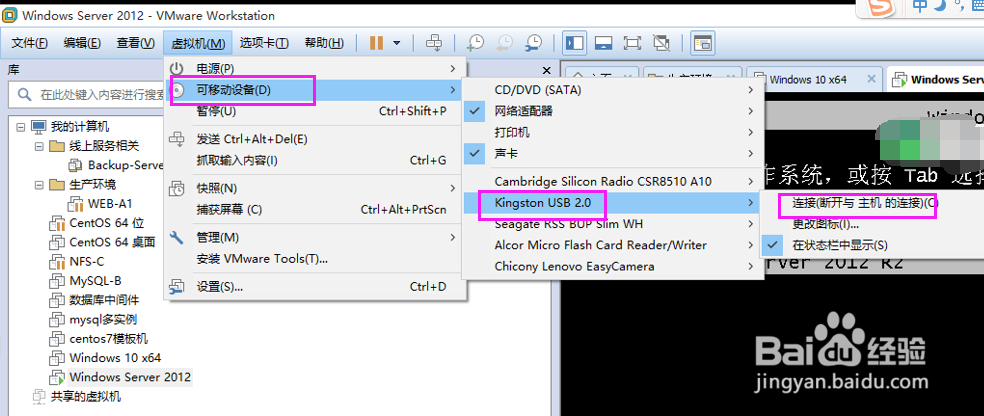Viewport: 984px width, 416px height.
Task: Expand Cambridge Silicon Radio CSR8510 A10 submenu
Action: tap(612, 181)
